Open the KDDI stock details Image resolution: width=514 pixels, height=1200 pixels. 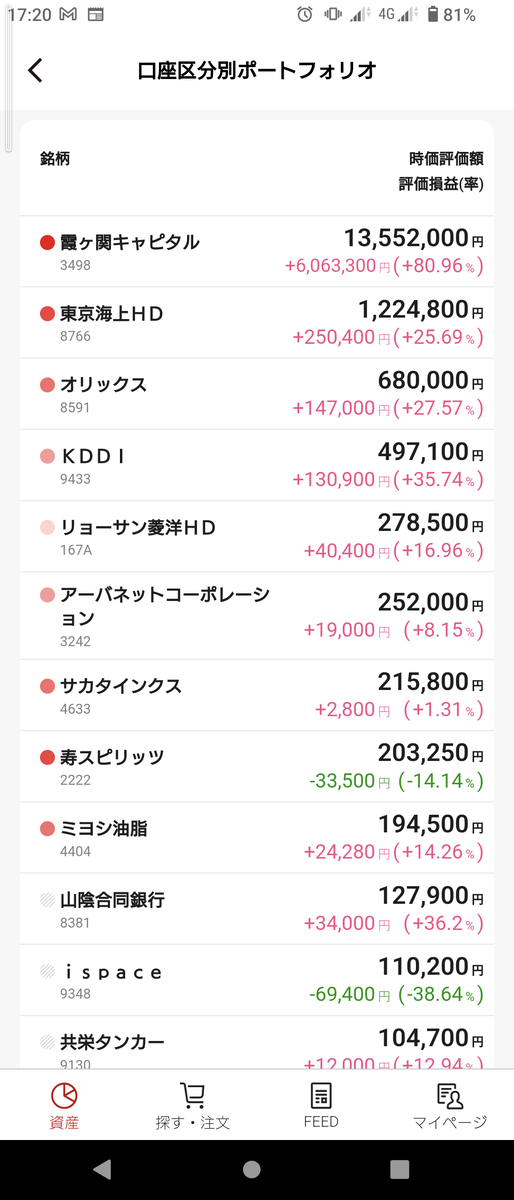point(257,465)
